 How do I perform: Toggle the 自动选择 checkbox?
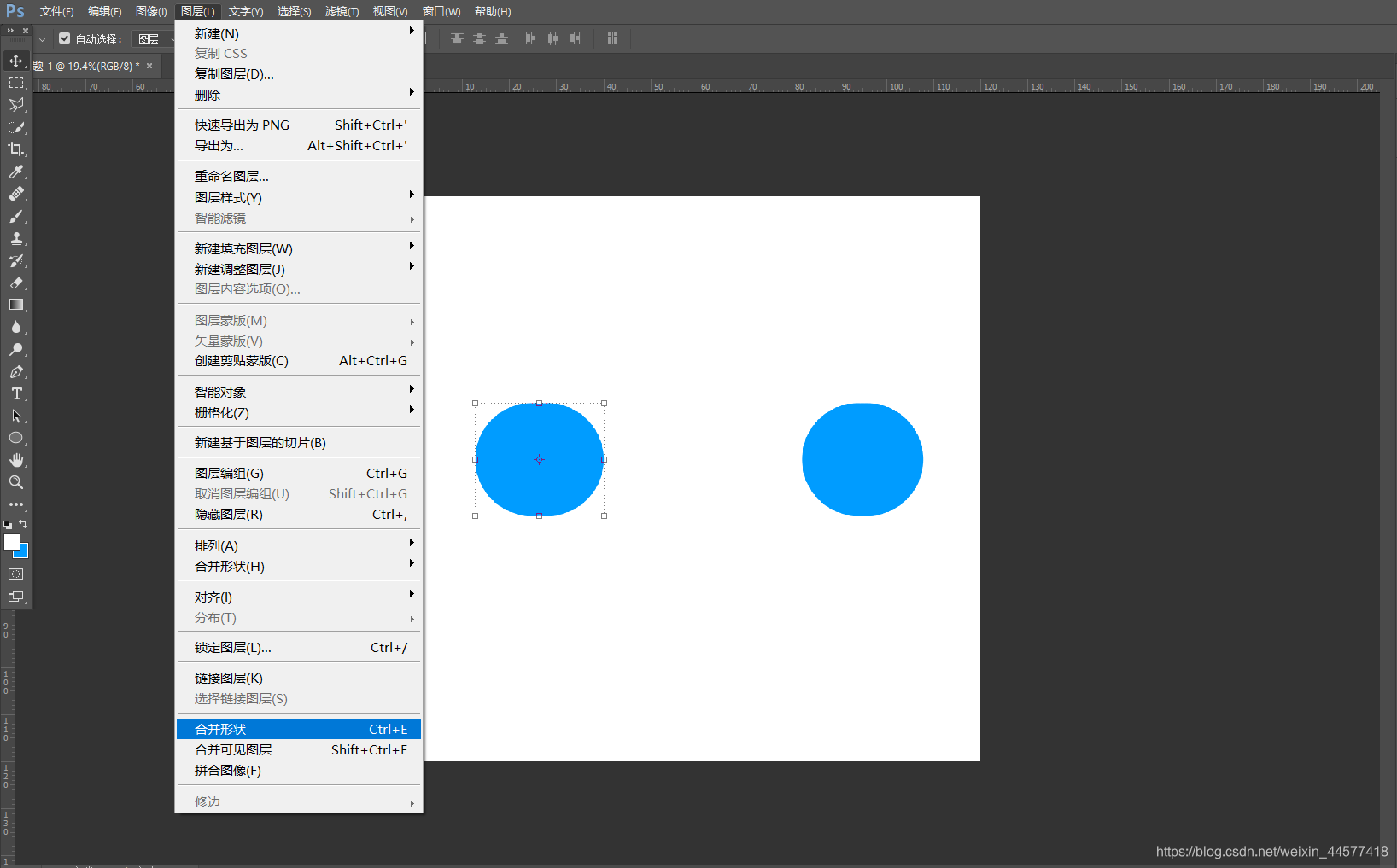(x=65, y=38)
